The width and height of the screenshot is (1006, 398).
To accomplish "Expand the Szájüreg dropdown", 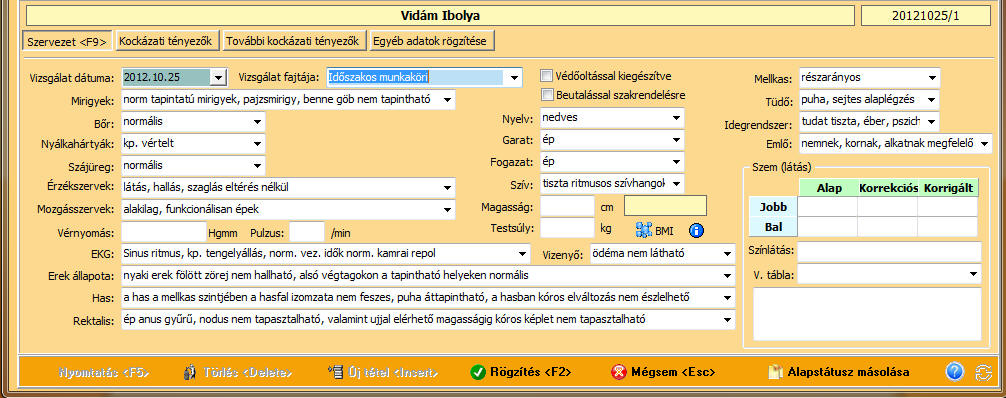I will click(x=257, y=165).
